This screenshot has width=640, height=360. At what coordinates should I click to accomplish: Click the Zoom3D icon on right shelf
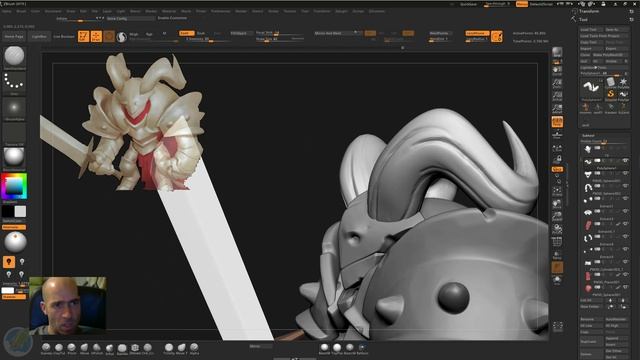pyautogui.click(x=557, y=216)
